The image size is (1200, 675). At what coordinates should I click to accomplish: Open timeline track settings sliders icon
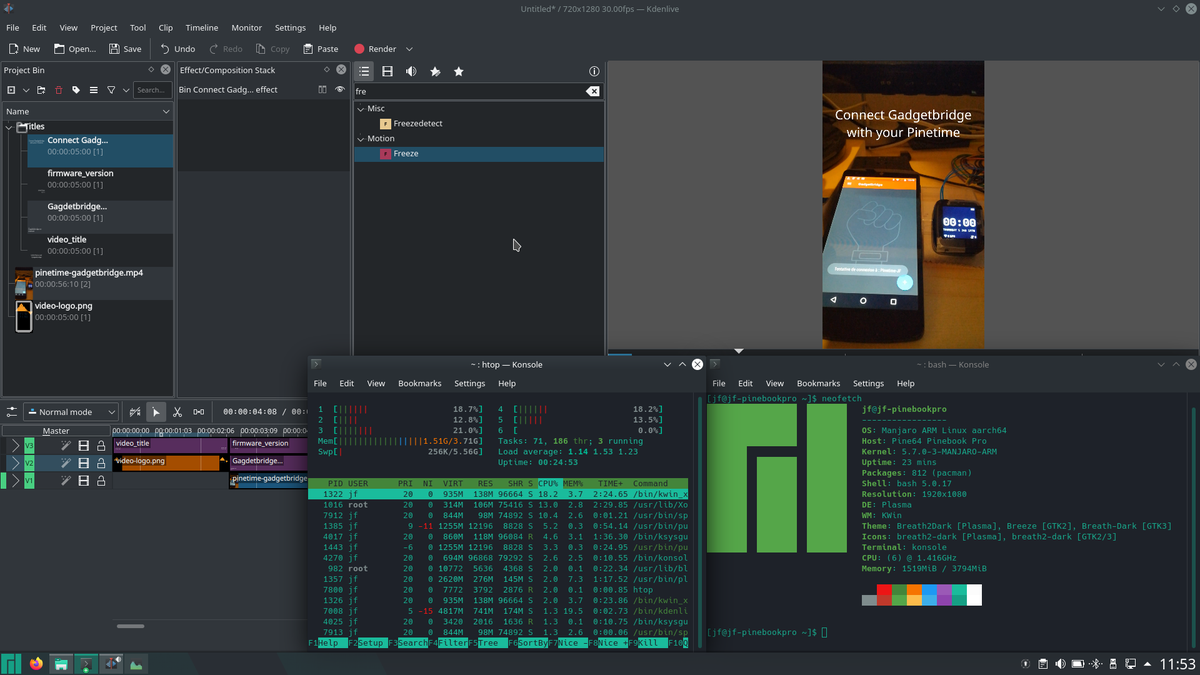tap(12, 412)
